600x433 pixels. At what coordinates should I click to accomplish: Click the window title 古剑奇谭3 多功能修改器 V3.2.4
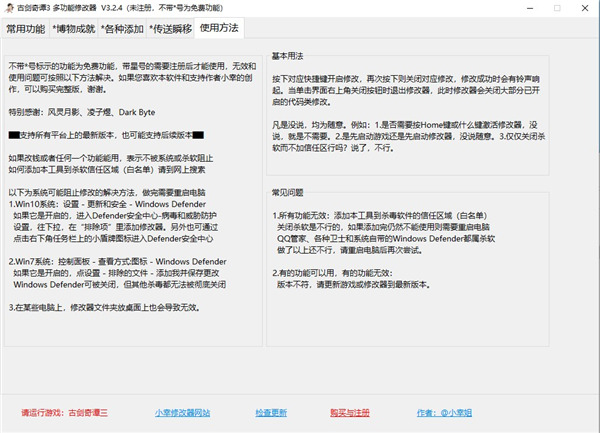click(x=119, y=8)
